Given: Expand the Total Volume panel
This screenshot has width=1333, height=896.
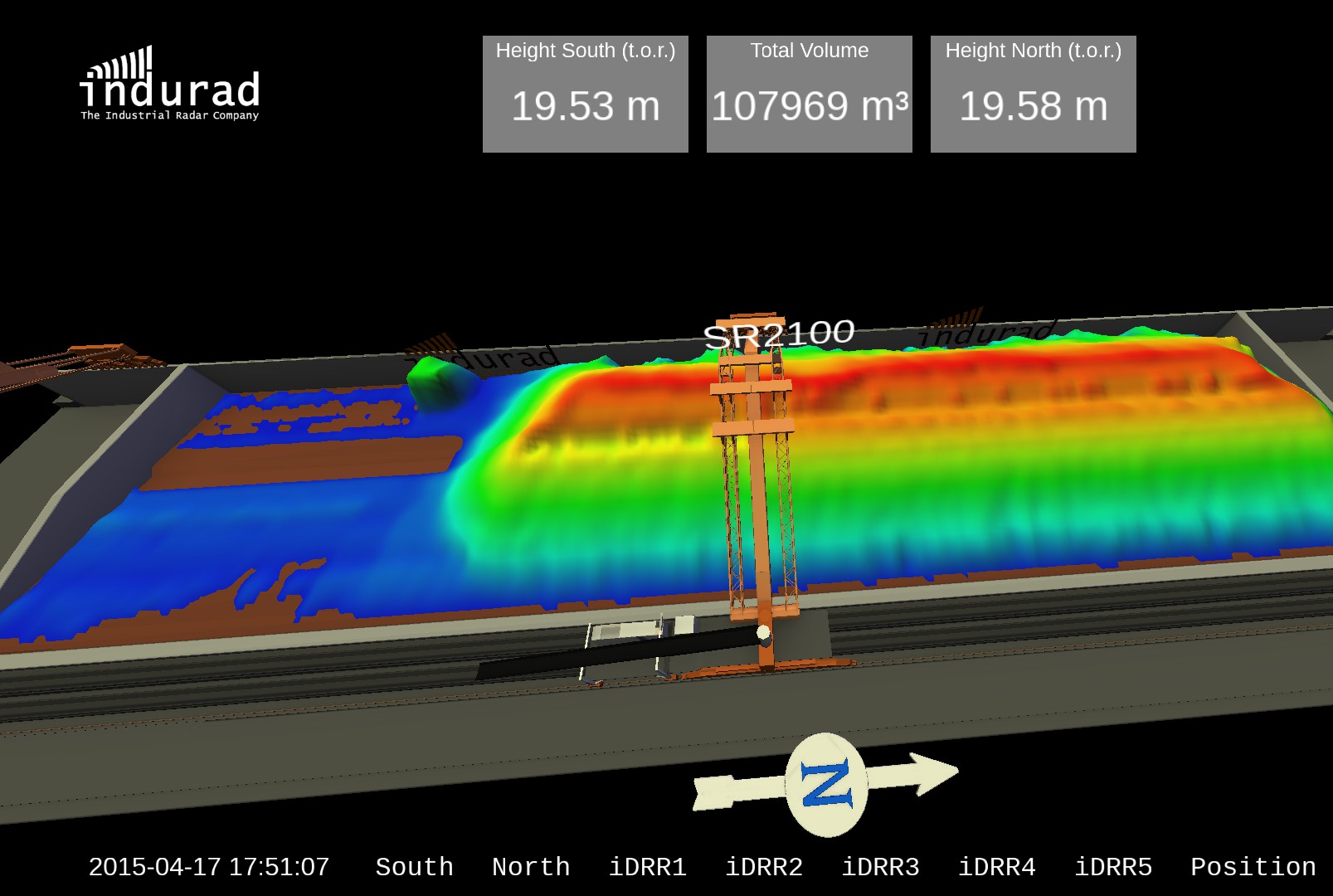Looking at the screenshot, I should 809,91.
